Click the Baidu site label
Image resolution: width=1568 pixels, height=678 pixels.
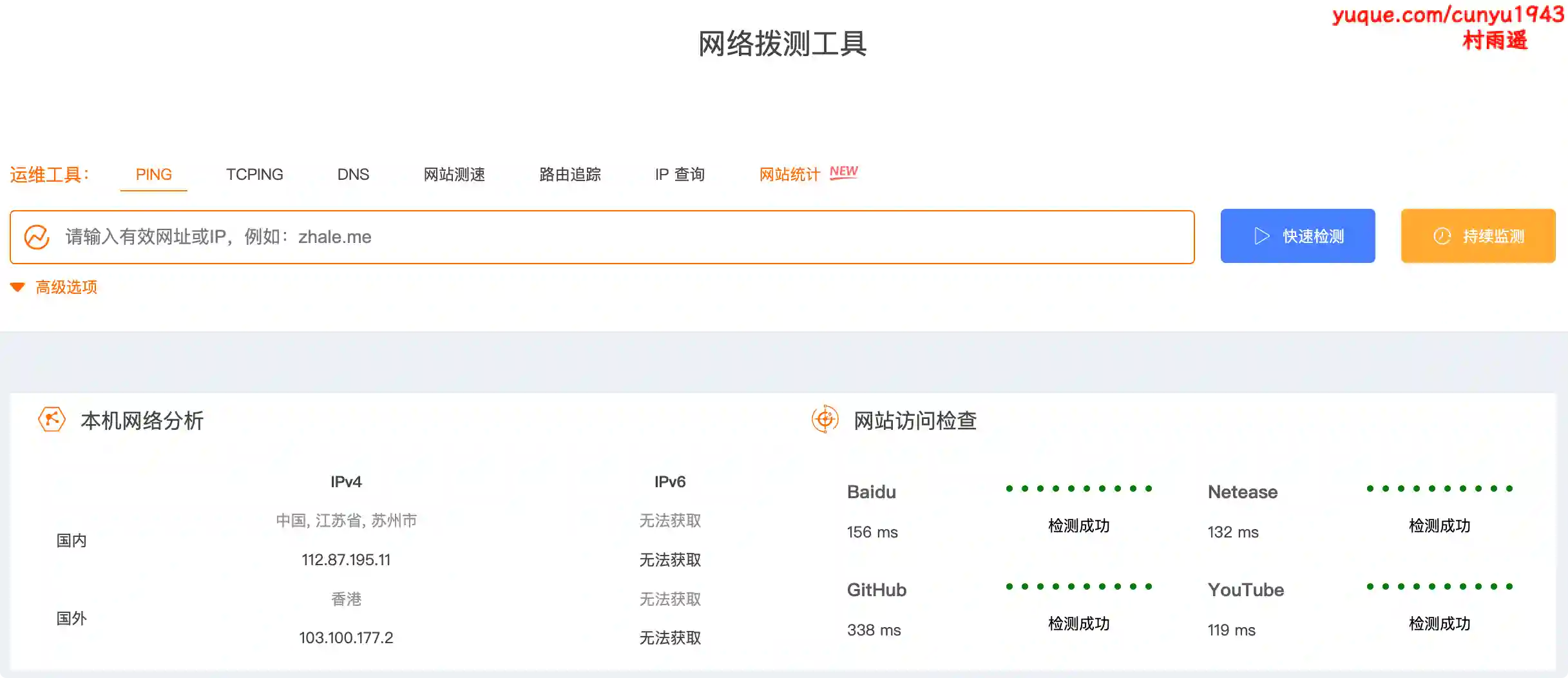[x=872, y=492]
